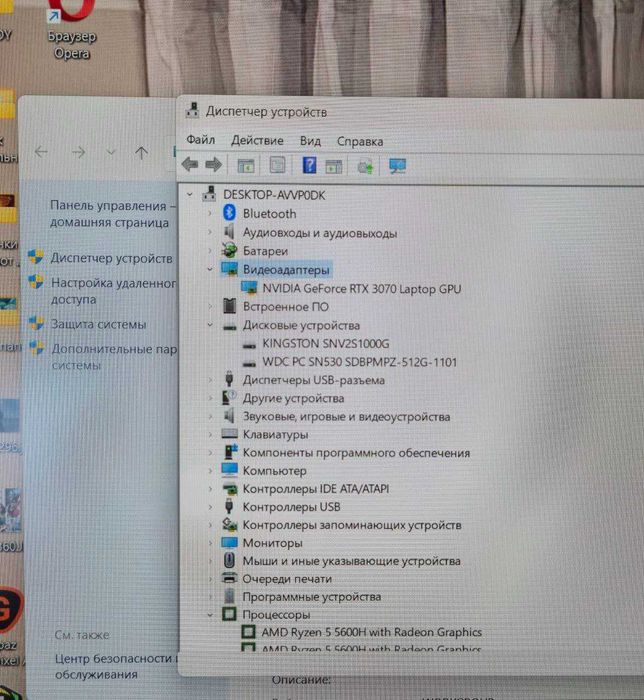The width and height of the screenshot is (644, 700).
Task: Select the Встроенное ПО category
Action: pos(286,307)
